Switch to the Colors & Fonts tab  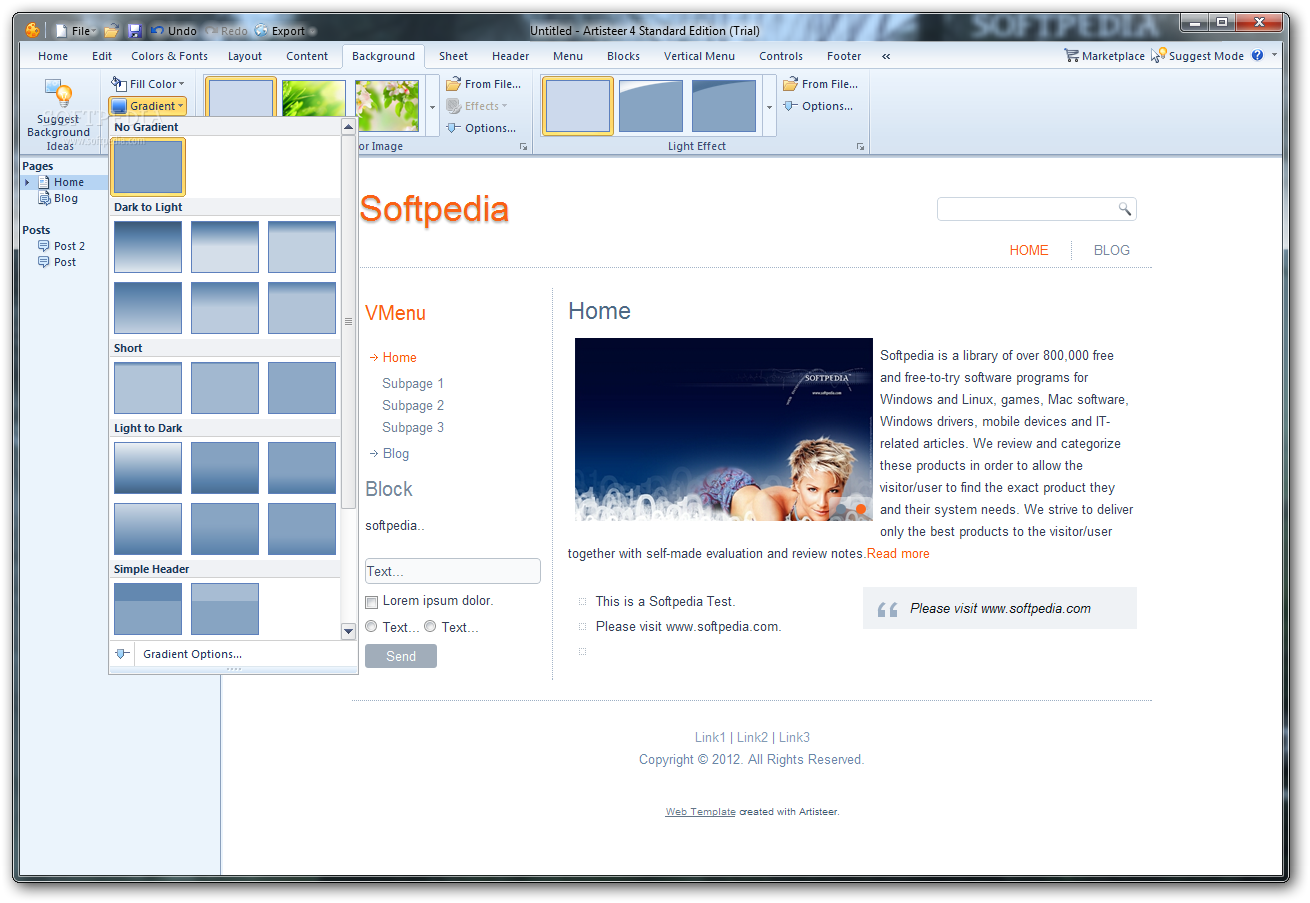click(169, 56)
